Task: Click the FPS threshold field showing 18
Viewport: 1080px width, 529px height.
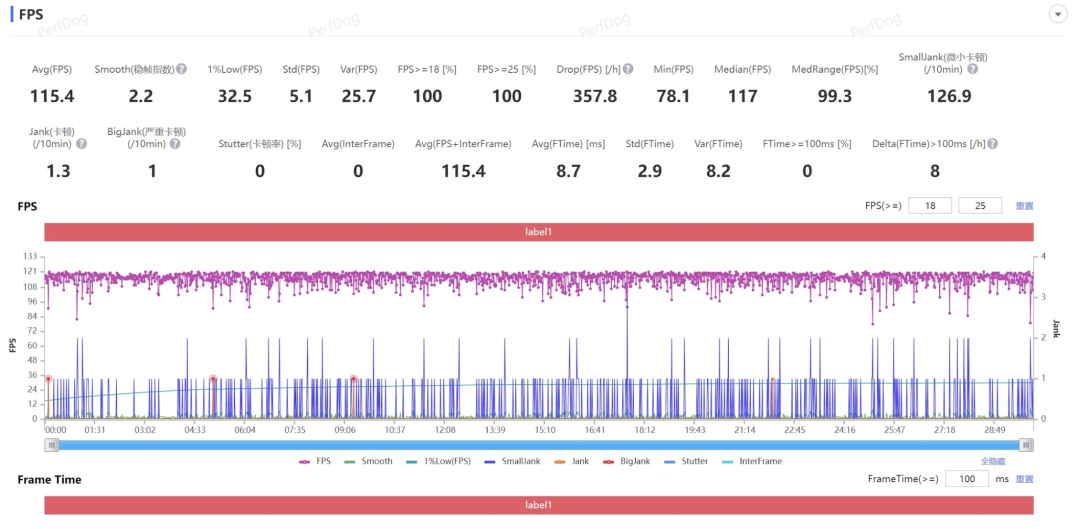Action: click(x=930, y=206)
